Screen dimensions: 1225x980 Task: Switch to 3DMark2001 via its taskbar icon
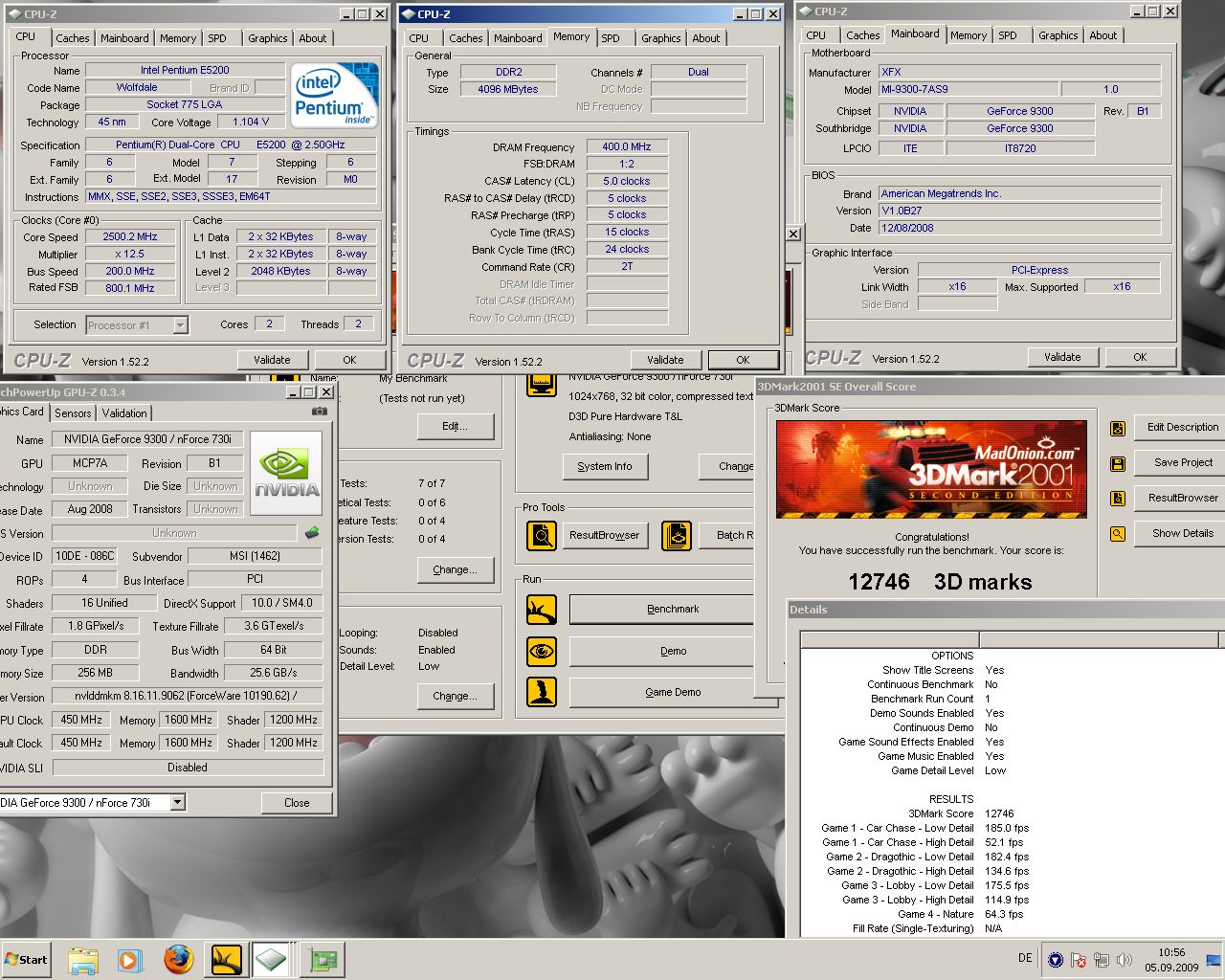[x=226, y=960]
